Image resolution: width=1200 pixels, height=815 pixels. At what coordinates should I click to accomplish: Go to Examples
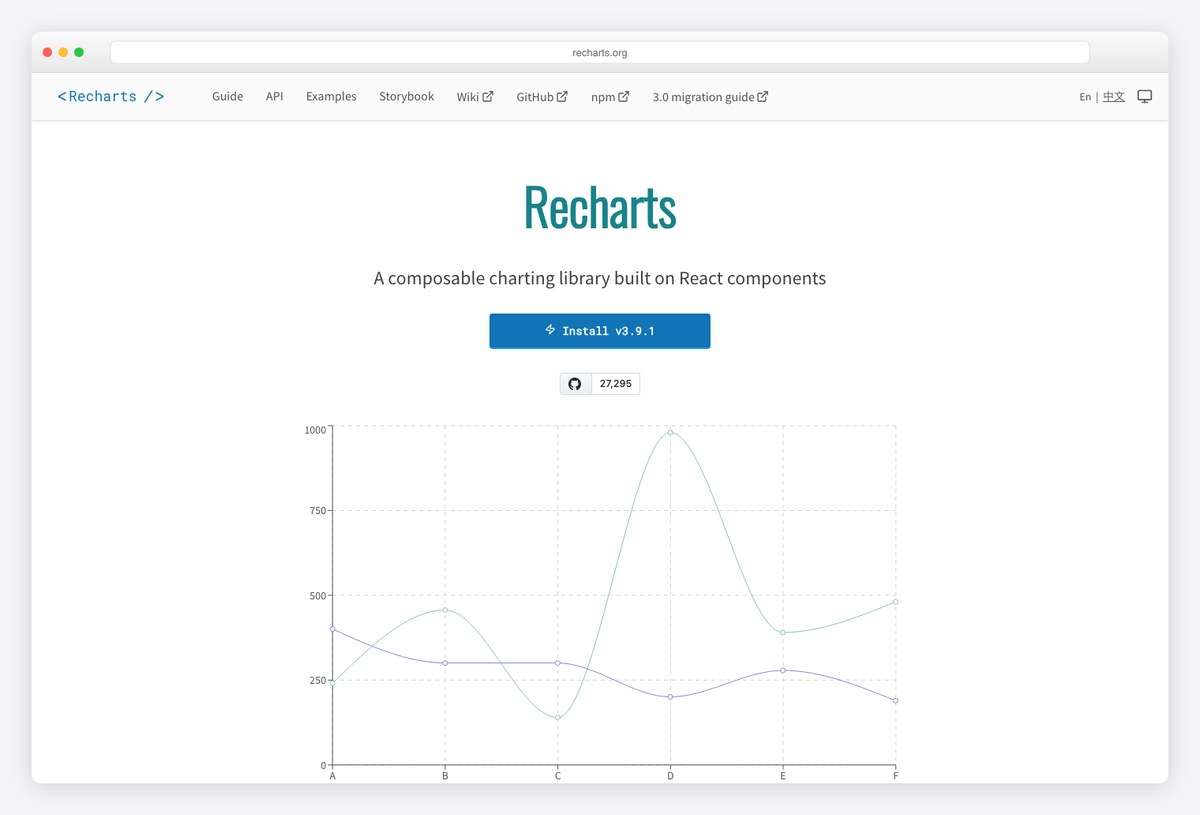(x=331, y=97)
